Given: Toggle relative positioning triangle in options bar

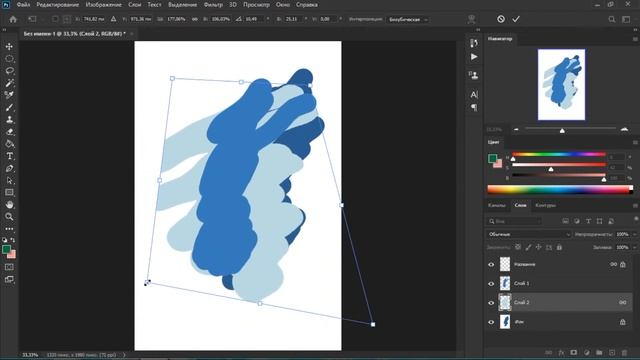Looking at the screenshot, I should click(113, 19).
